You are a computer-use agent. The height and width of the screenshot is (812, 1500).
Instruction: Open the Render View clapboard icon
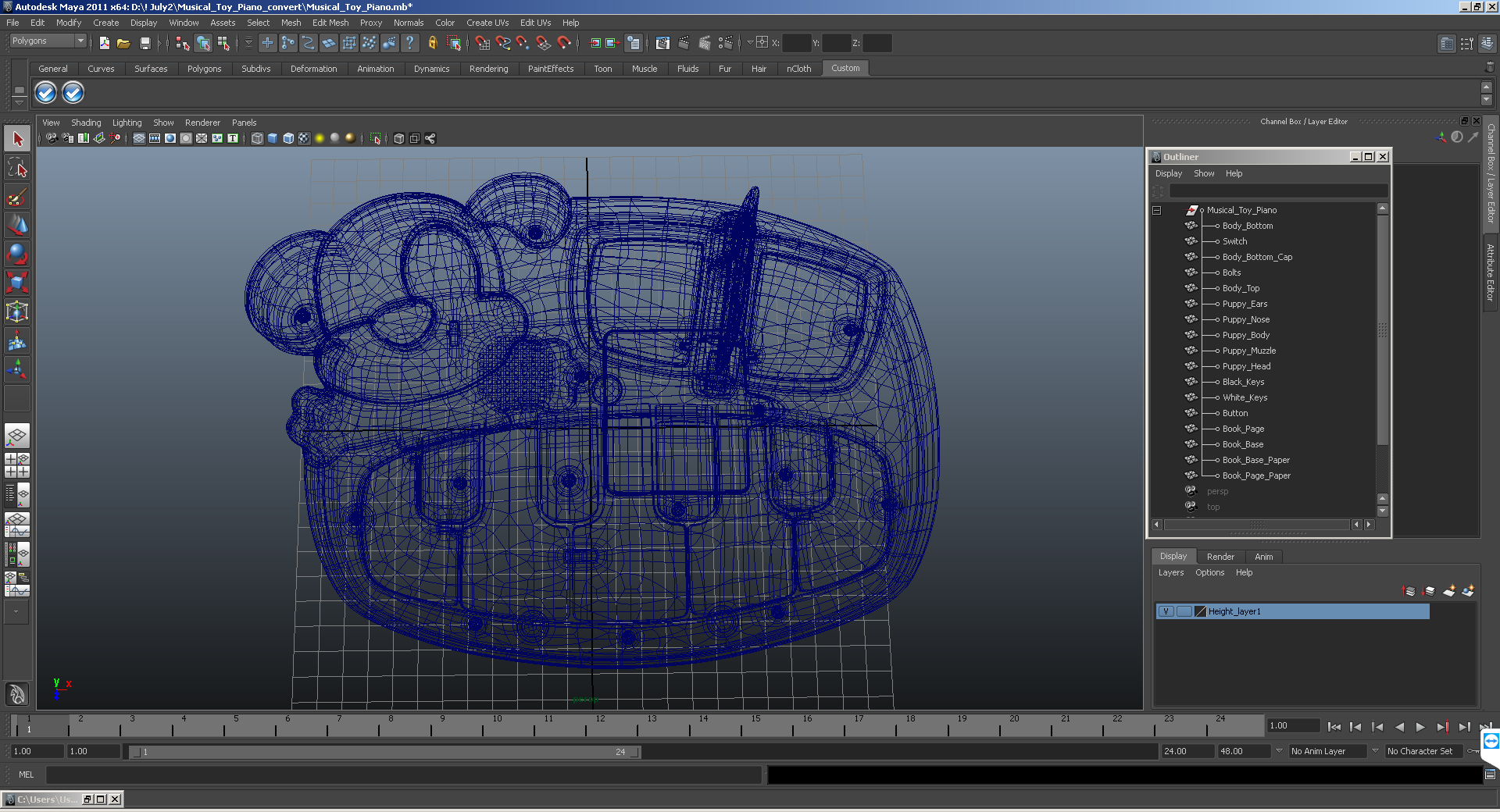coord(662,43)
